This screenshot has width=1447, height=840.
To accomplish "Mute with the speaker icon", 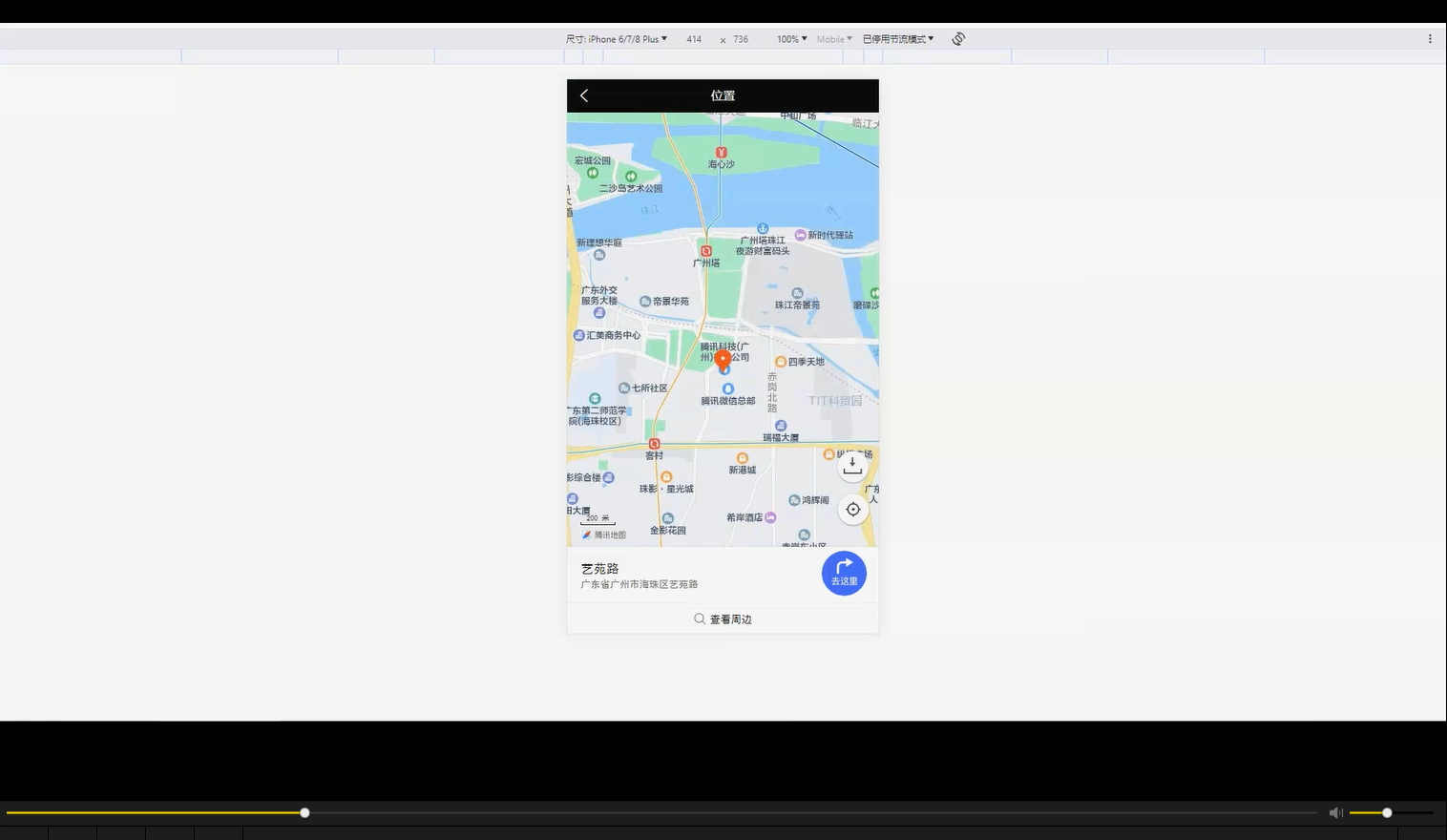I will coord(1335,813).
